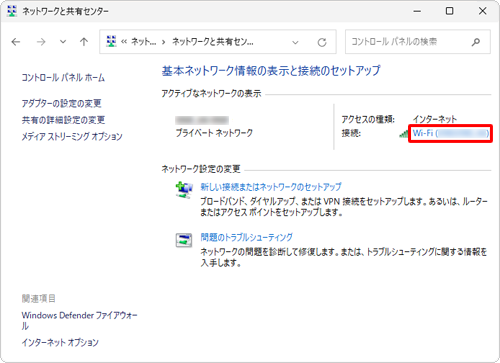Click the Wi-Fi connection link
Image resolution: width=500 pixels, height=363 pixels.
451,133
